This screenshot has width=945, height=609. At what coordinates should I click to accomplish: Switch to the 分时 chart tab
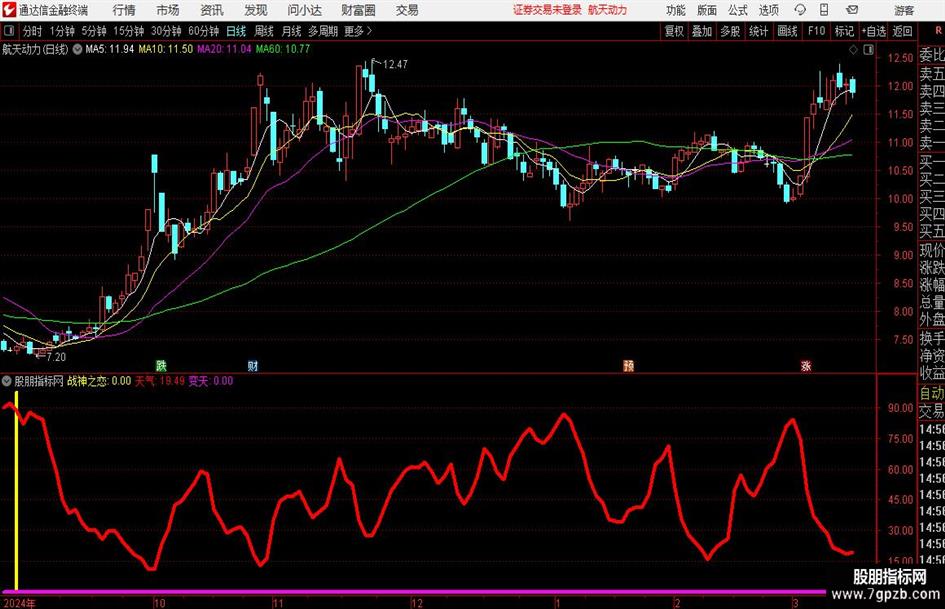[32, 31]
